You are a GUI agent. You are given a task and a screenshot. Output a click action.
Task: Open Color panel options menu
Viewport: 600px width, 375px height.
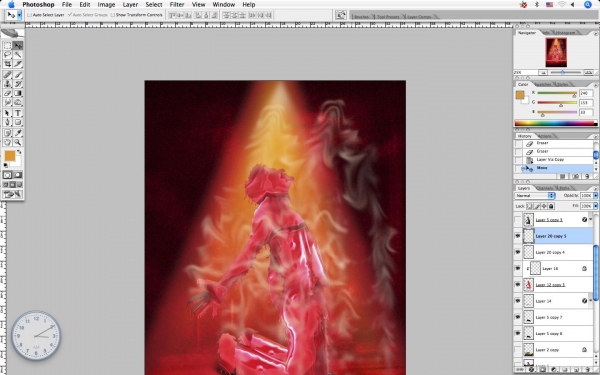point(595,85)
